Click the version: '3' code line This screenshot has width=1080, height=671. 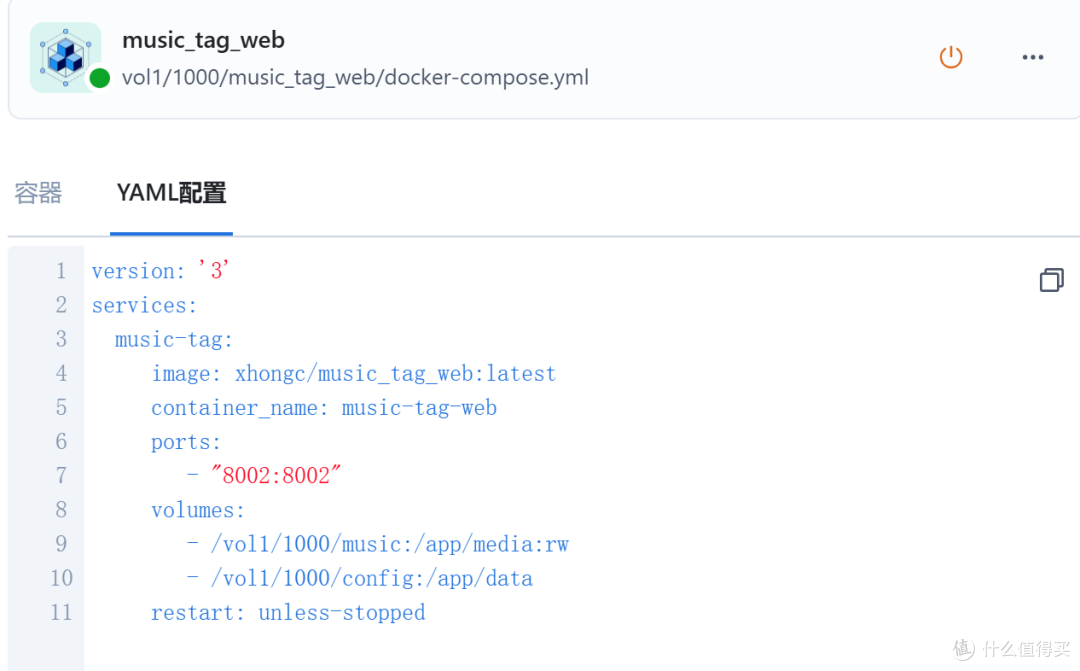(160, 271)
